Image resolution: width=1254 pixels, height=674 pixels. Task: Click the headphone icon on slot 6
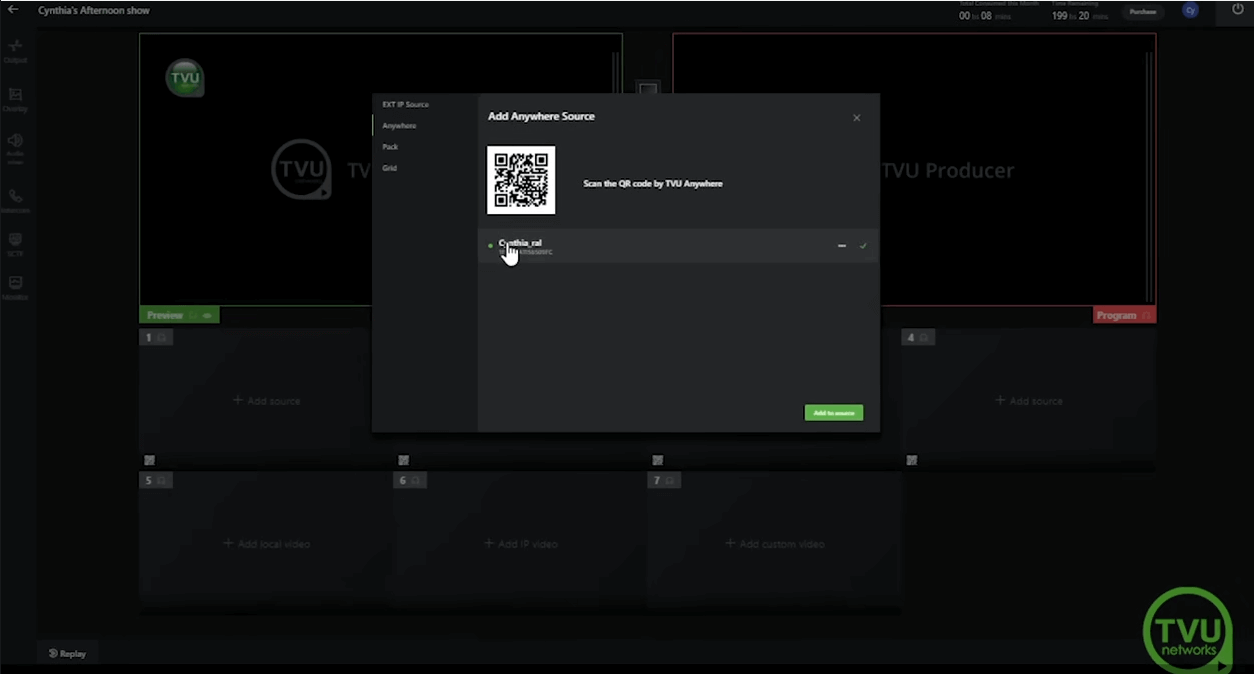pos(416,481)
